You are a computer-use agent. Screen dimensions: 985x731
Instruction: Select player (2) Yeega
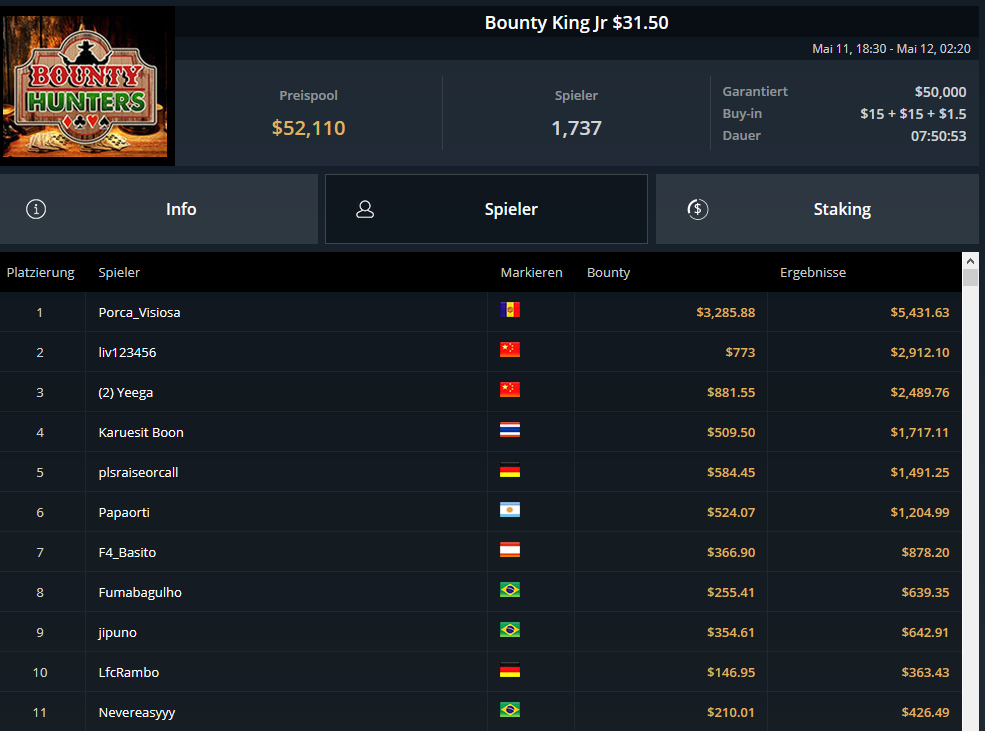point(126,393)
